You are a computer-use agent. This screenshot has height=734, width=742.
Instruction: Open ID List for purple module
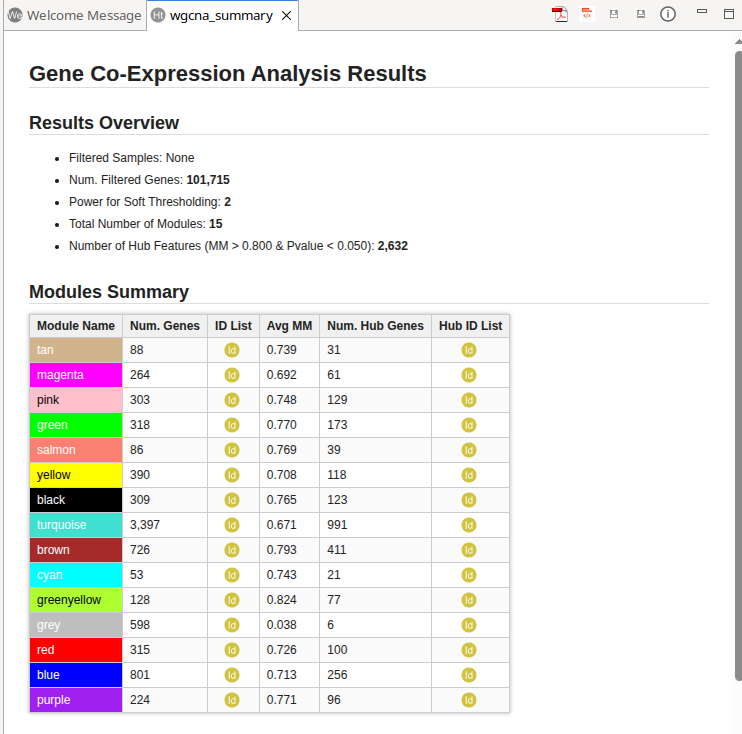point(232,700)
